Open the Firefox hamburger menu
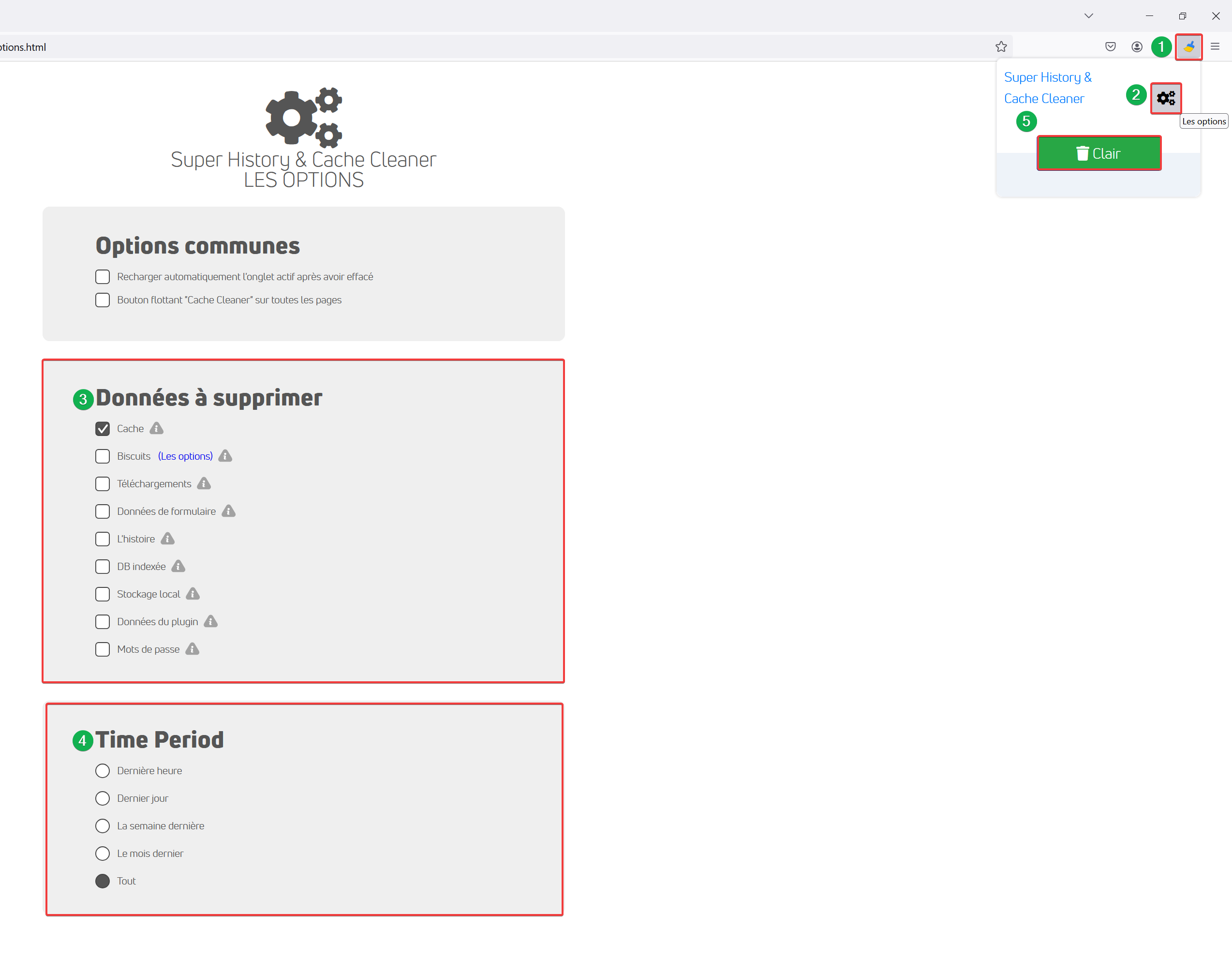Screen dimensions: 1232x960 (1215, 47)
